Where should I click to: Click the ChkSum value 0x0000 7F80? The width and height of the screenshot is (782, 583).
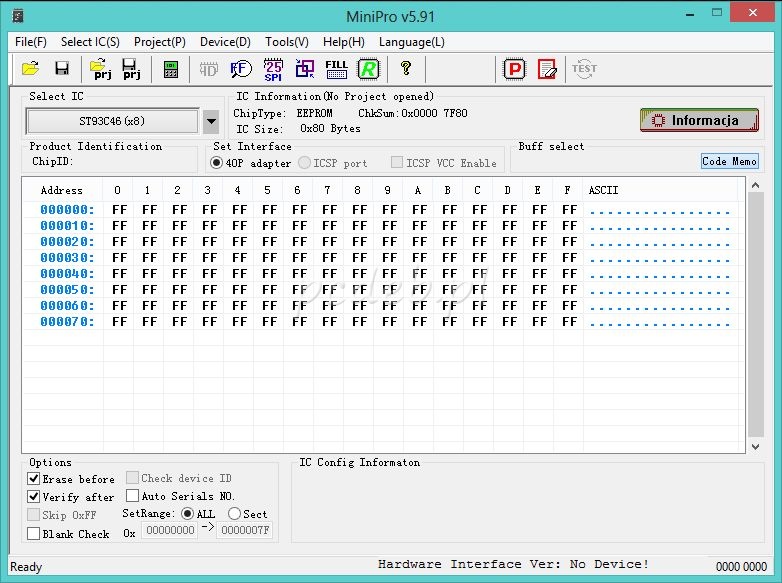pyautogui.click(x=434, y=113)
